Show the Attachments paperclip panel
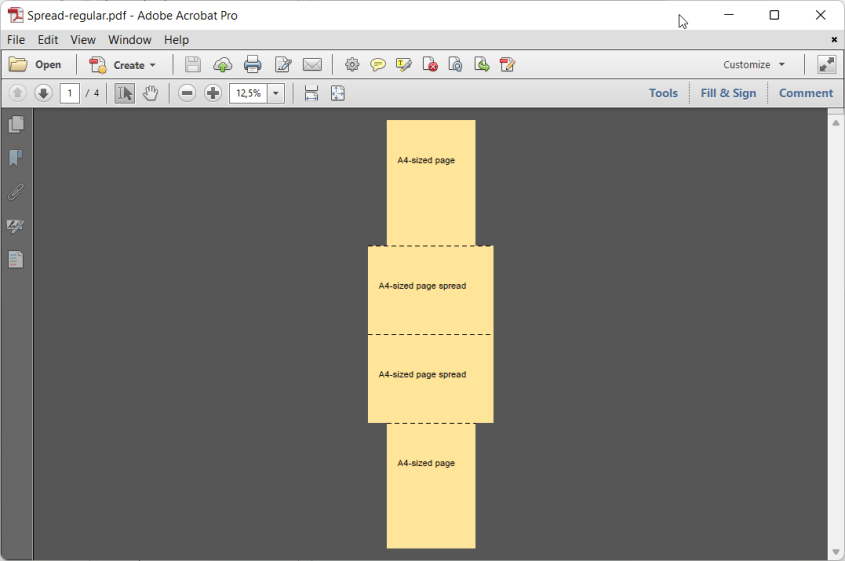845x561 pixels. coord(16,192)
